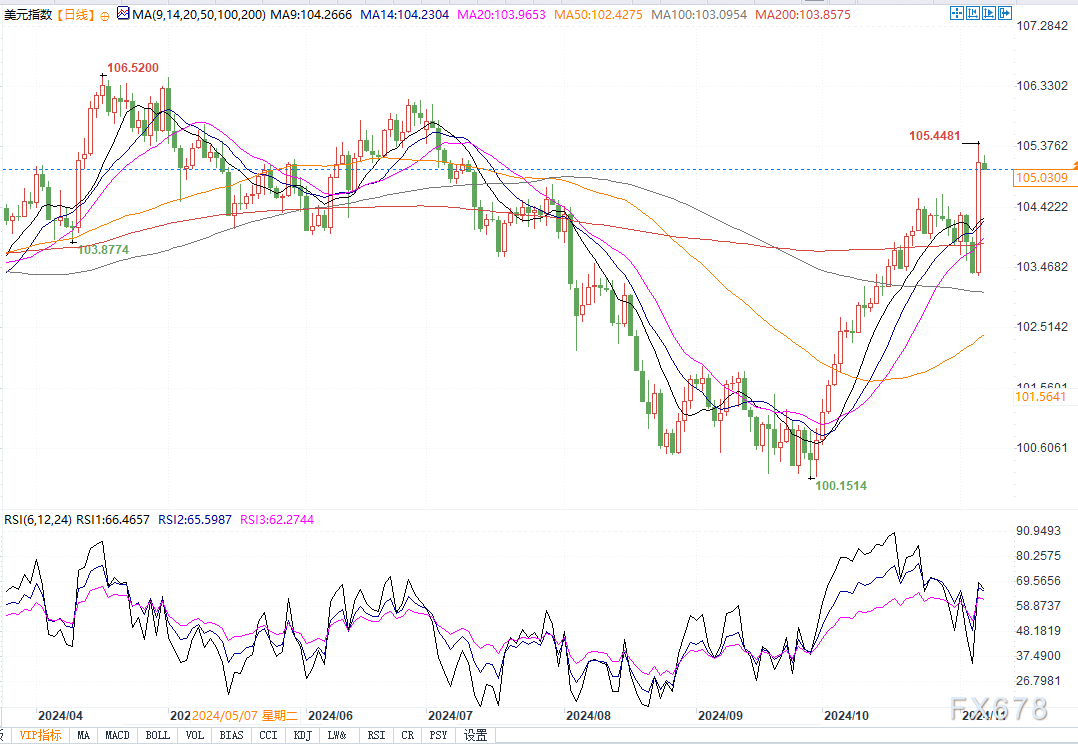Screen dimensions: 1078x744
Task: Click the MA indicator chart icon
Action: point(123,15)
